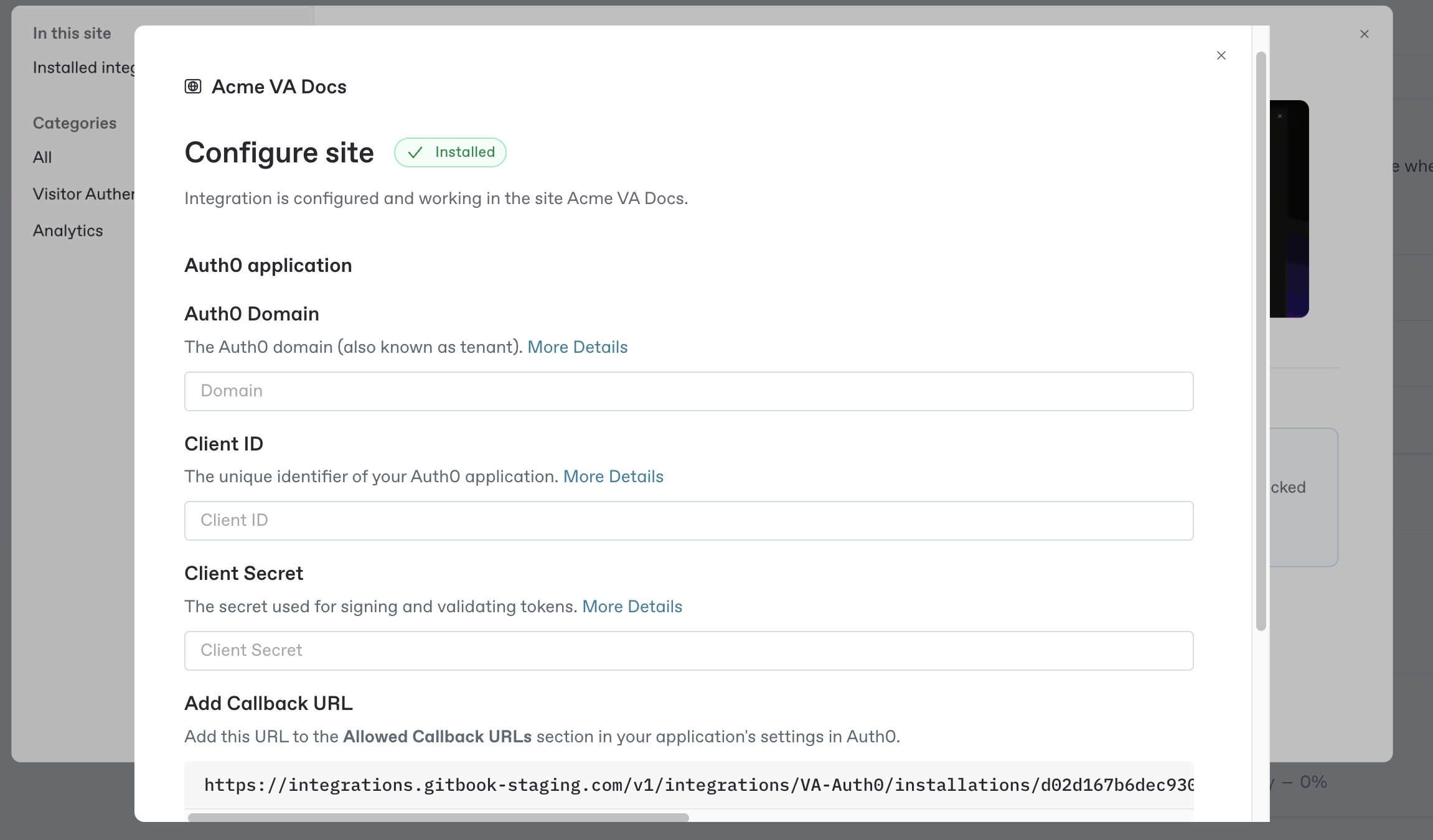Open More Details link for Client ID
This screenshot has width=1433, height=840.
613,477
